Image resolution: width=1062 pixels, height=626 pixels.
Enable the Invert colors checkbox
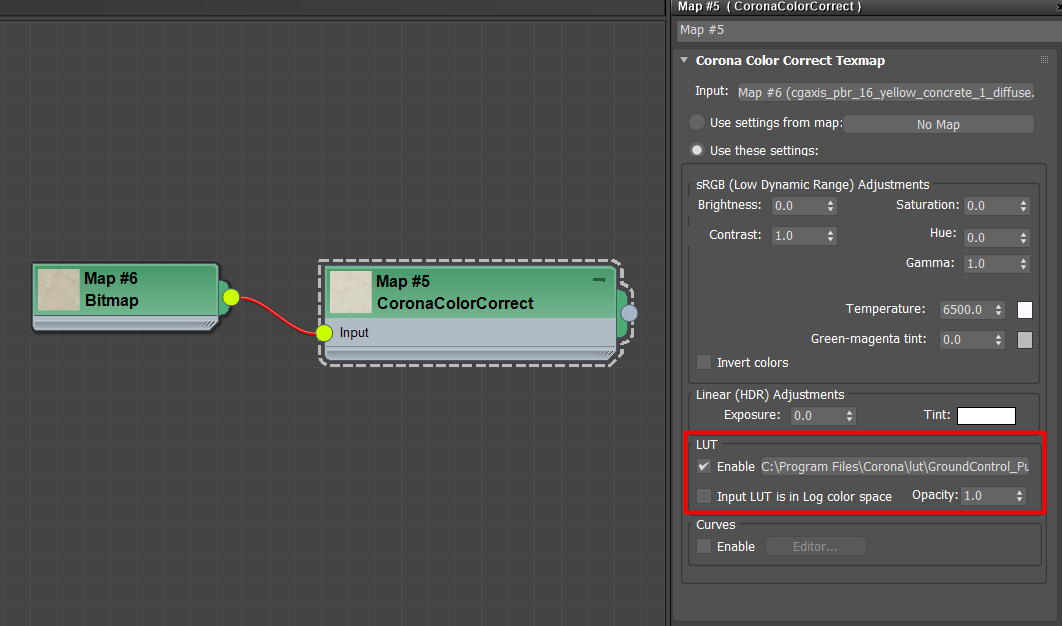coord(704,362)
